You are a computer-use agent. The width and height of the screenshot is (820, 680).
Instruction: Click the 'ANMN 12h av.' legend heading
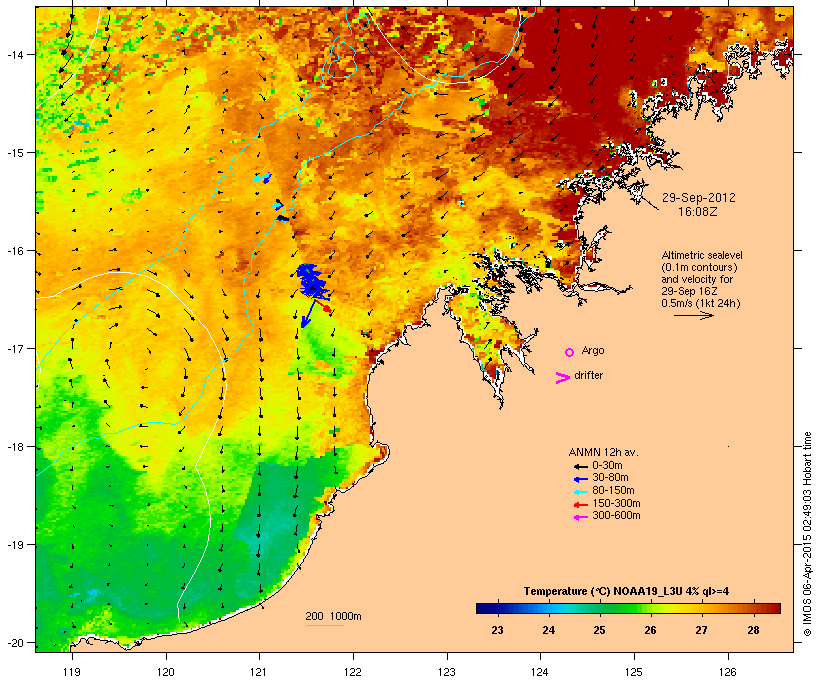pos(603,452)
